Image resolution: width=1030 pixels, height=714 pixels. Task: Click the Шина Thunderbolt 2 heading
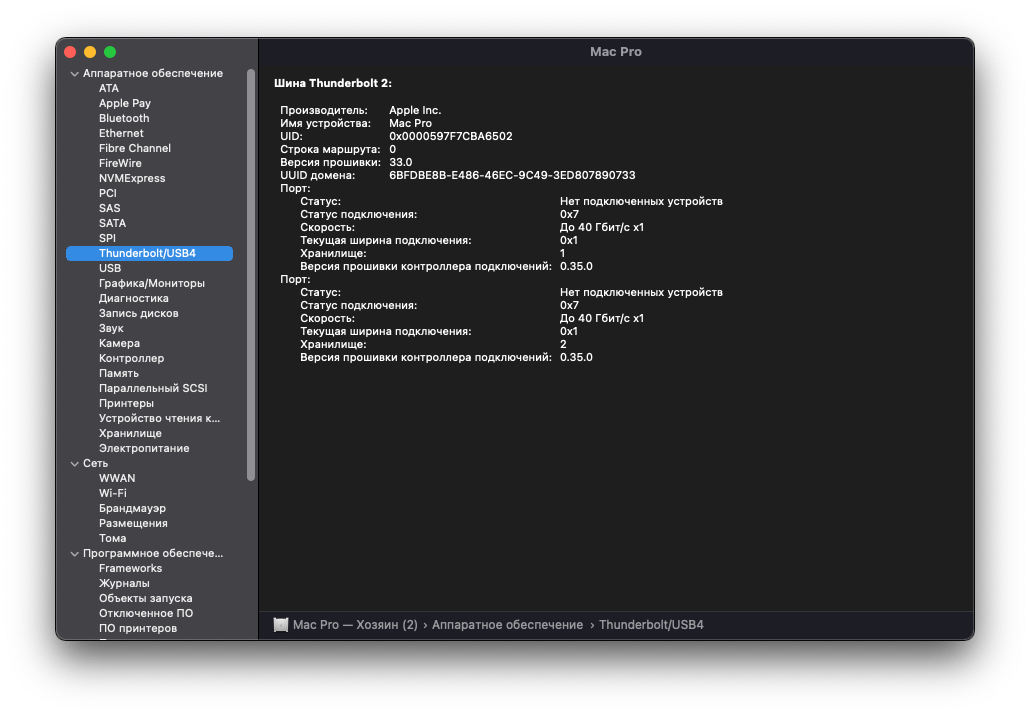pos(333,83)
